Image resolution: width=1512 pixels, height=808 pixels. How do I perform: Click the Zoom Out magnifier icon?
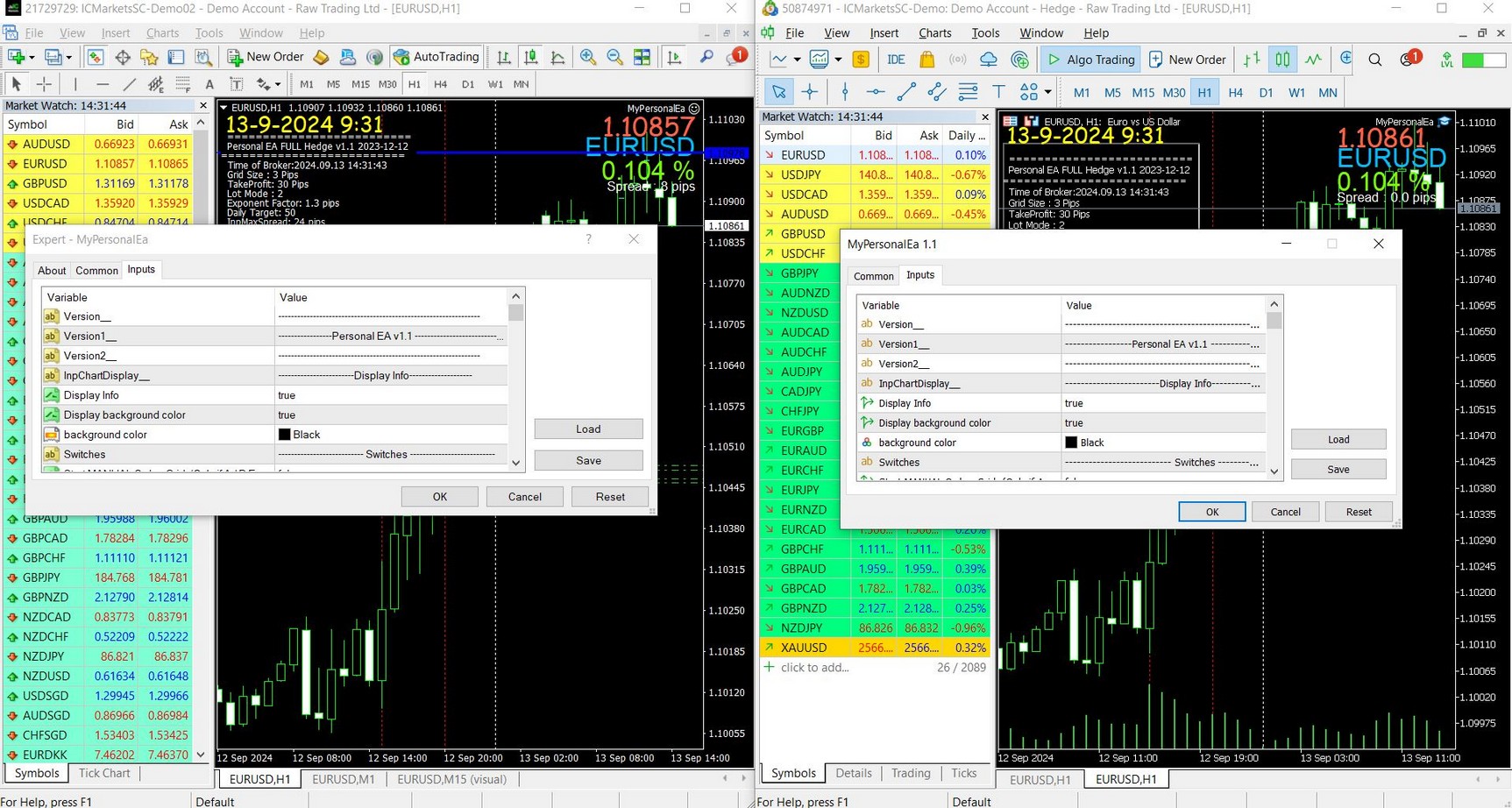coord(615,57)
